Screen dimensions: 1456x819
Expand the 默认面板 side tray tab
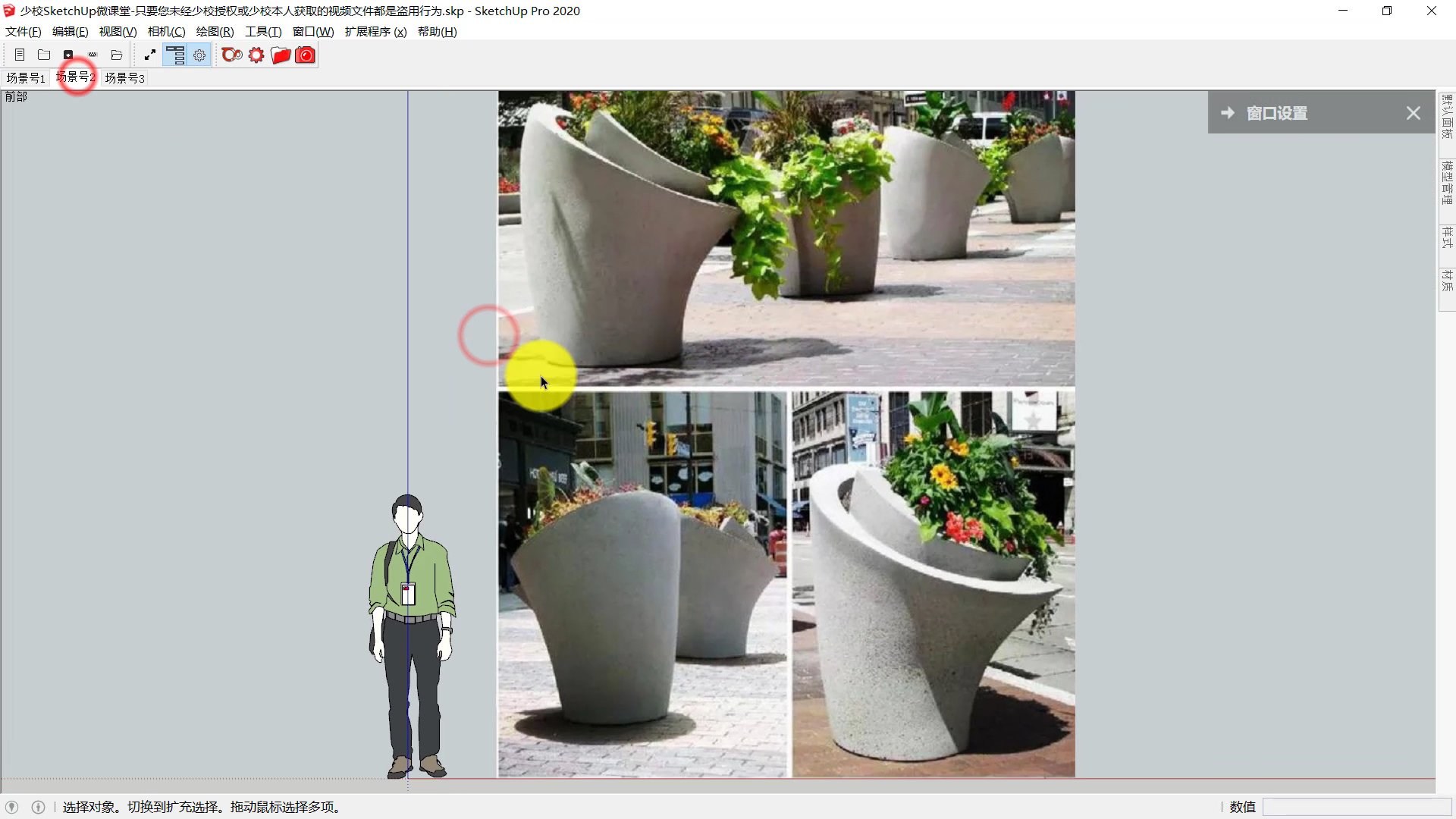point(1447,117)
